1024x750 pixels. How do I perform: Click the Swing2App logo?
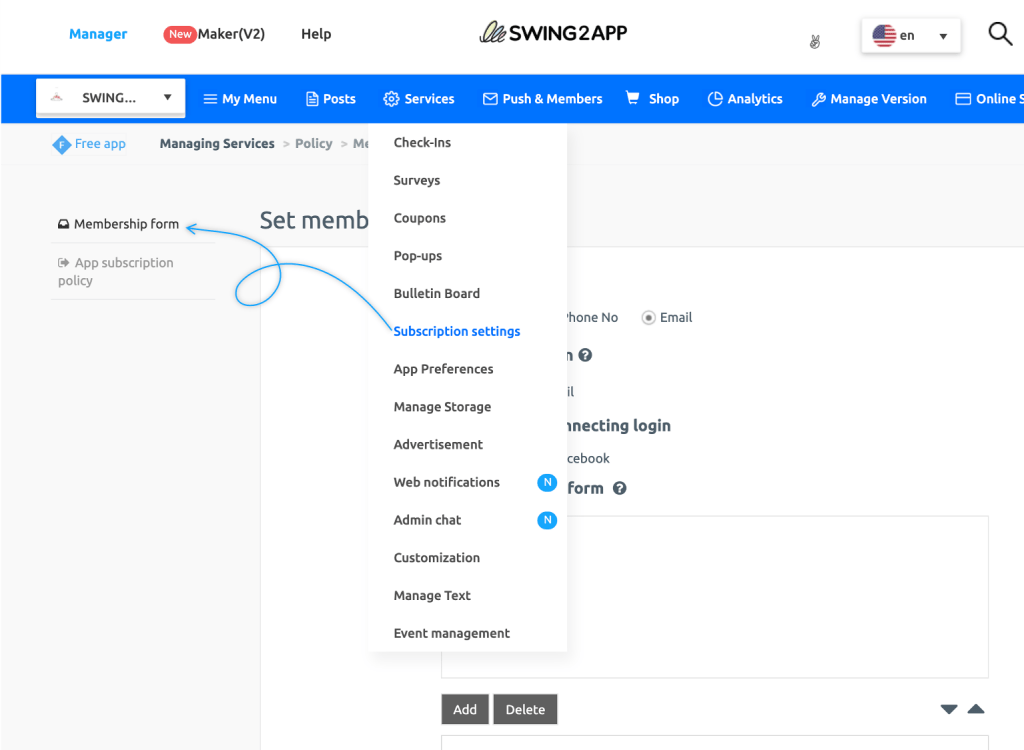[x=553, y=31]
